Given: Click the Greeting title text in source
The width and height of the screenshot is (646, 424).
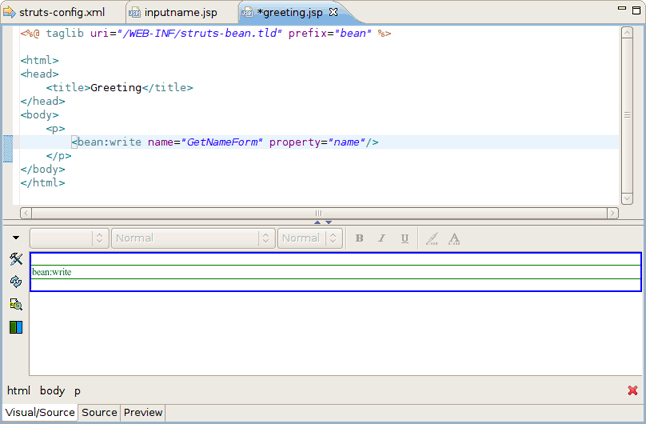Looking at the screenshot, I should click(116, 87).
